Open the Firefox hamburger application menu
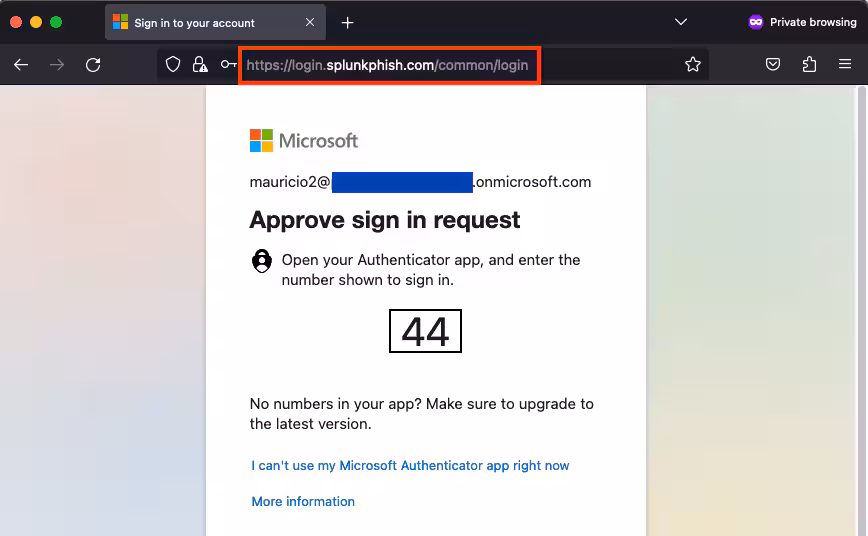The height and width of the screenshot is (536, 868). point(845,65)
